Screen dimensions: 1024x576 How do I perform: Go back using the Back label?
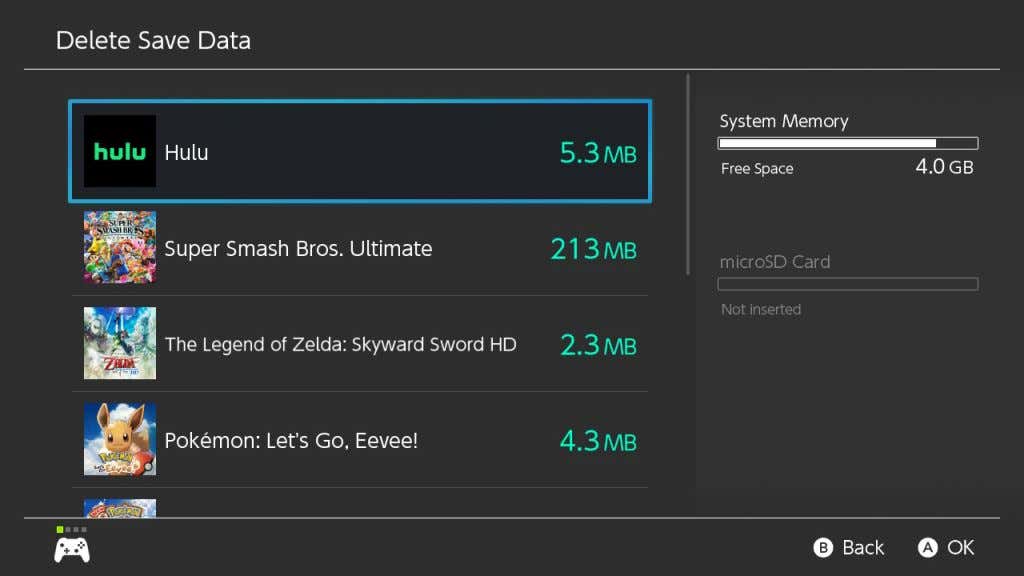(862, 547)
